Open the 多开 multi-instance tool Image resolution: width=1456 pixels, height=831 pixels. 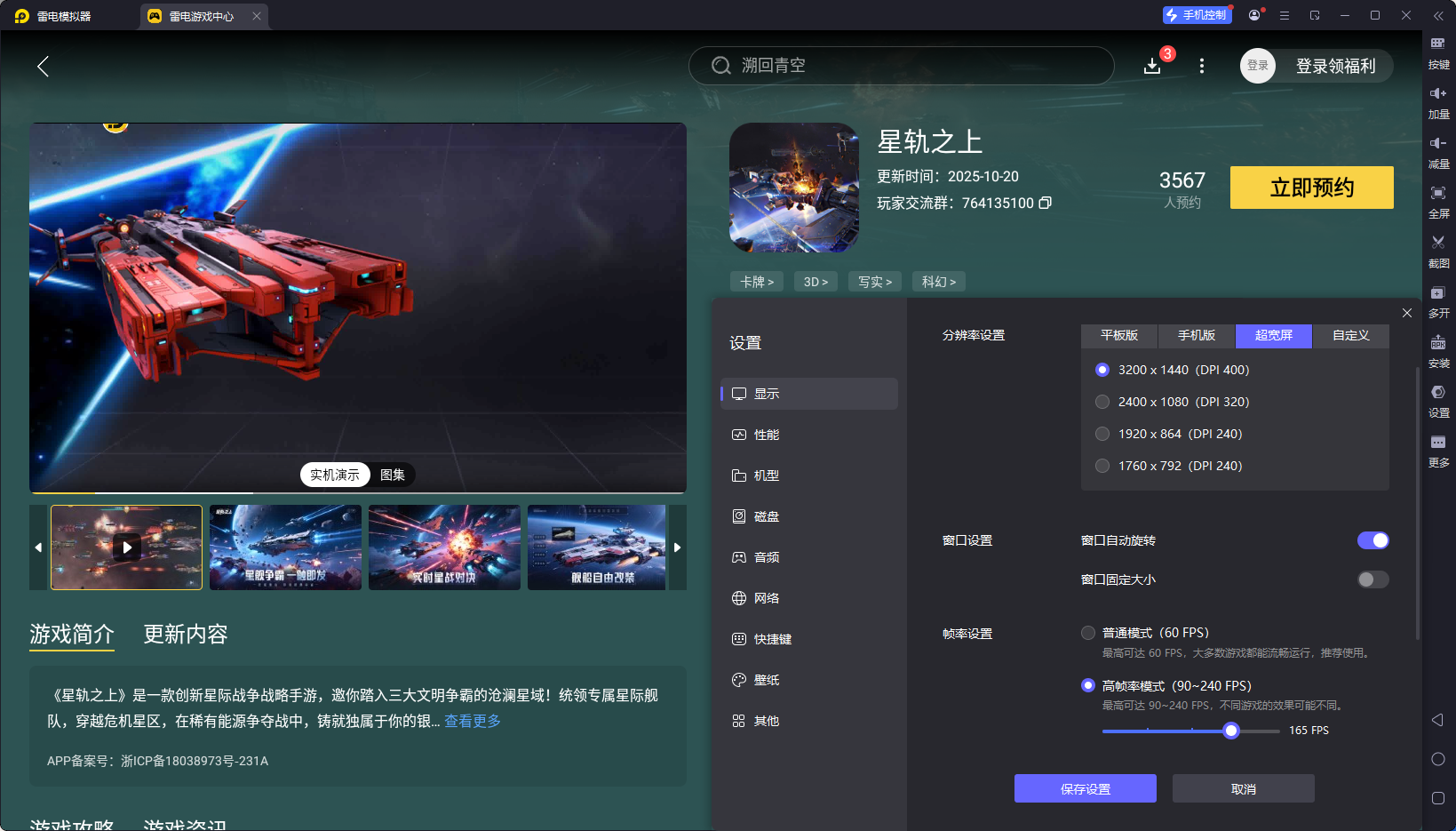1438,302
